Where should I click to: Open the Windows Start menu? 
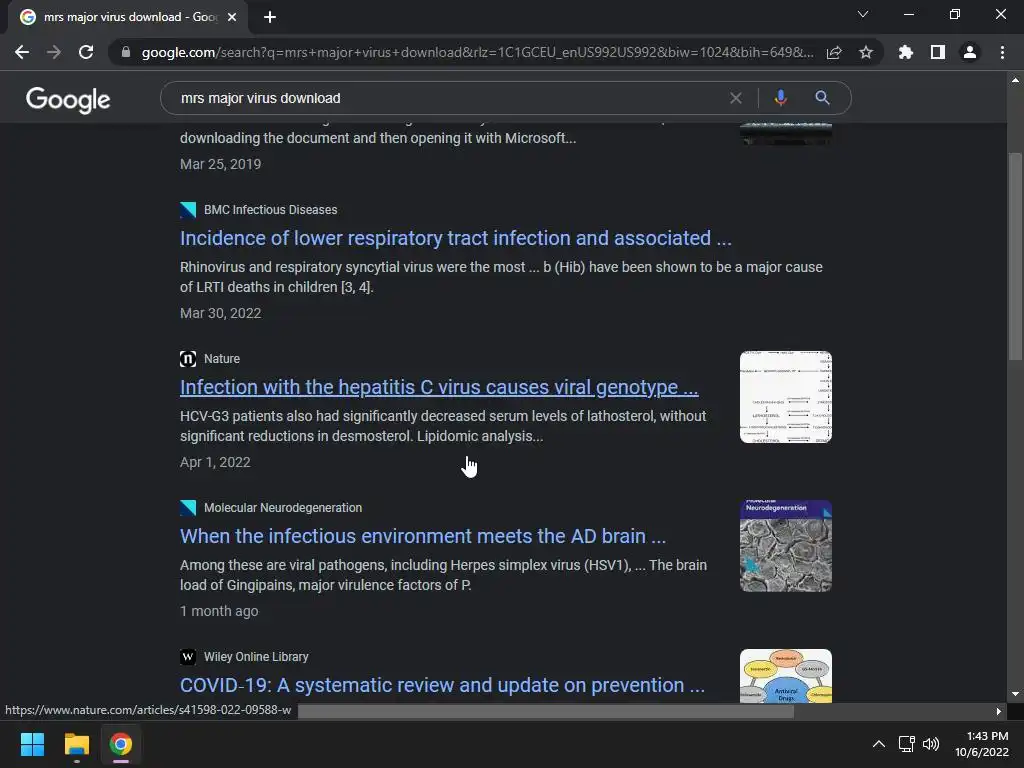pos(32,744)
